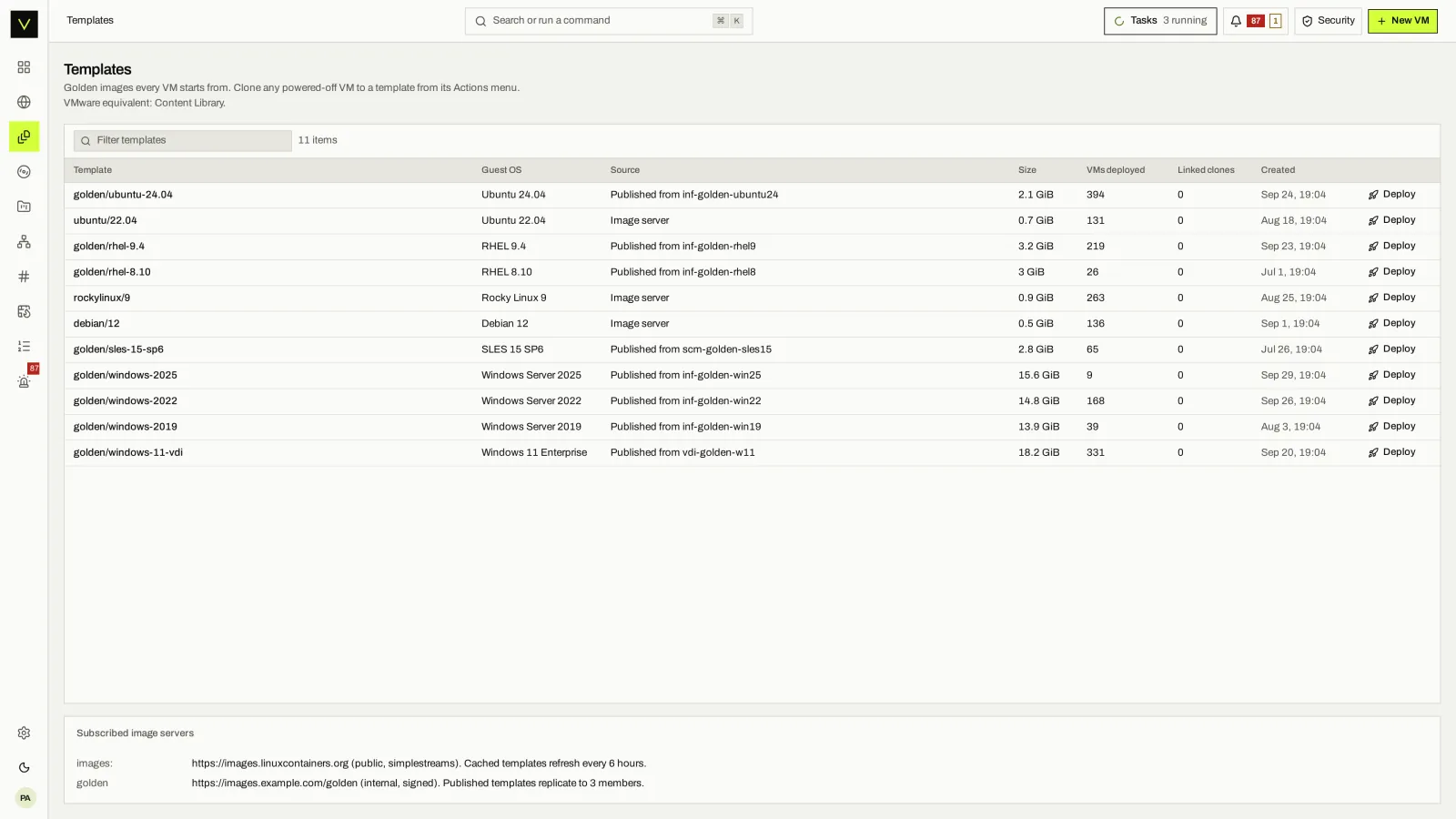The image size is (1456, 819).
Task: Open the disc icon in sidebar
Action: (x=24, y=172)
